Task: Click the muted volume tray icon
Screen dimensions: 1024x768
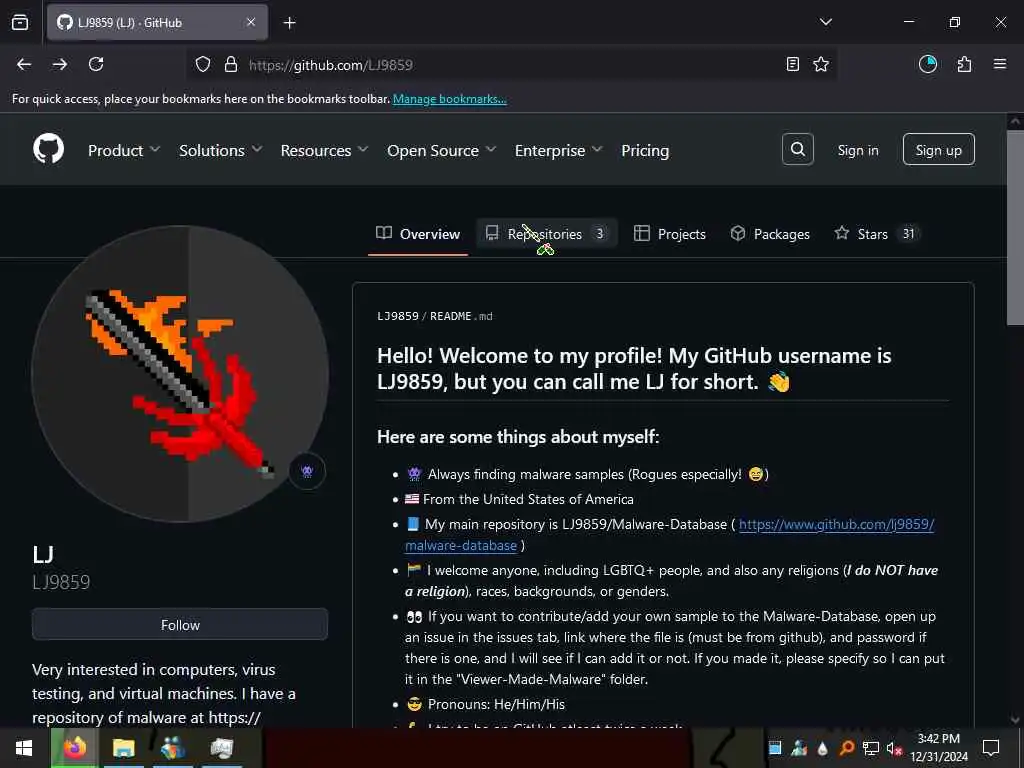Action: coord(893,748)
